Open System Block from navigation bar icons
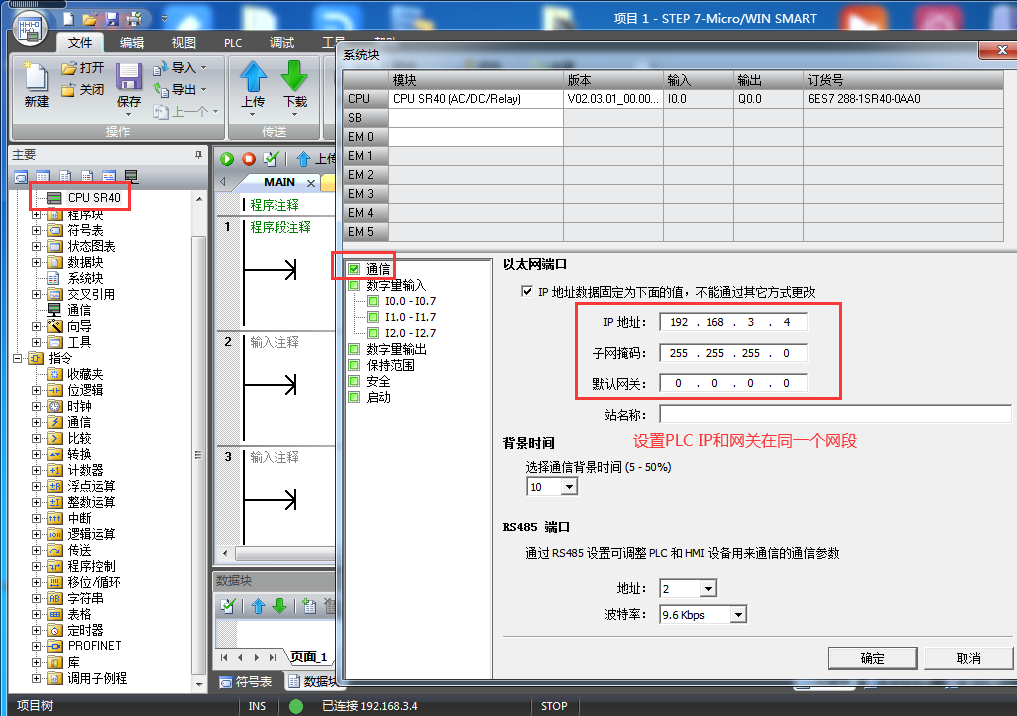Viewport: 1017px width, 716px height. 87,176
